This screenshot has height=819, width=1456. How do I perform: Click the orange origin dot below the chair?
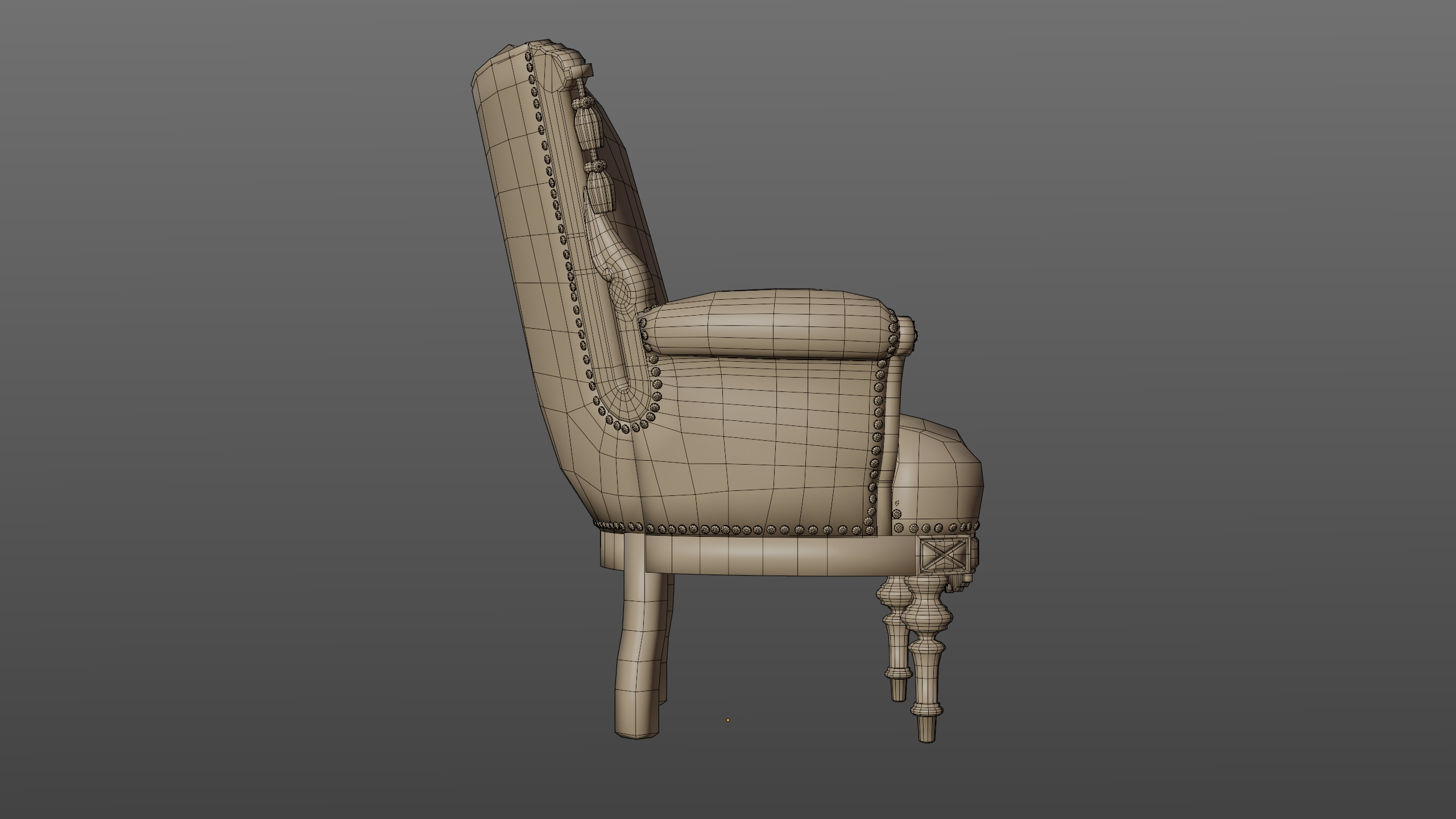pyautogui.click(x=727, y=720)
